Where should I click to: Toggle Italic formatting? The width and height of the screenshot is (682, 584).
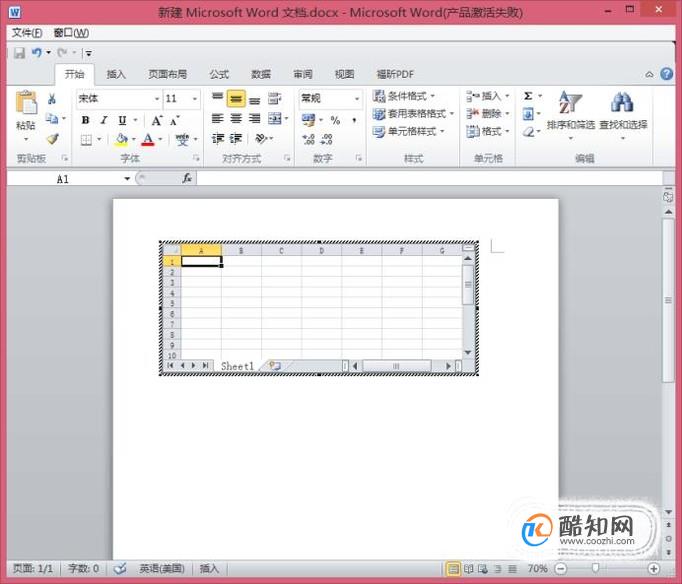pyautogui.click(x=104, y=120)
